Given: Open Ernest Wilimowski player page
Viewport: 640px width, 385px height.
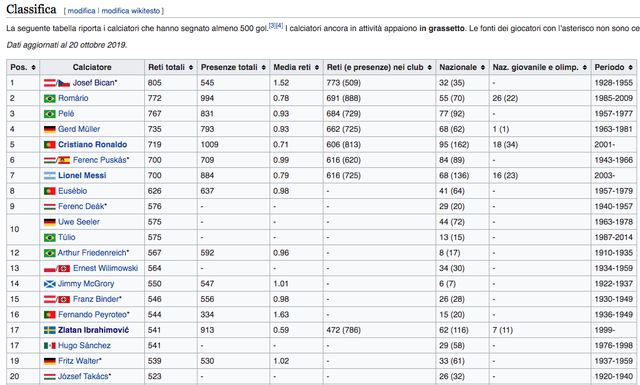Looking at the screenshot, I should pos(105,268).
